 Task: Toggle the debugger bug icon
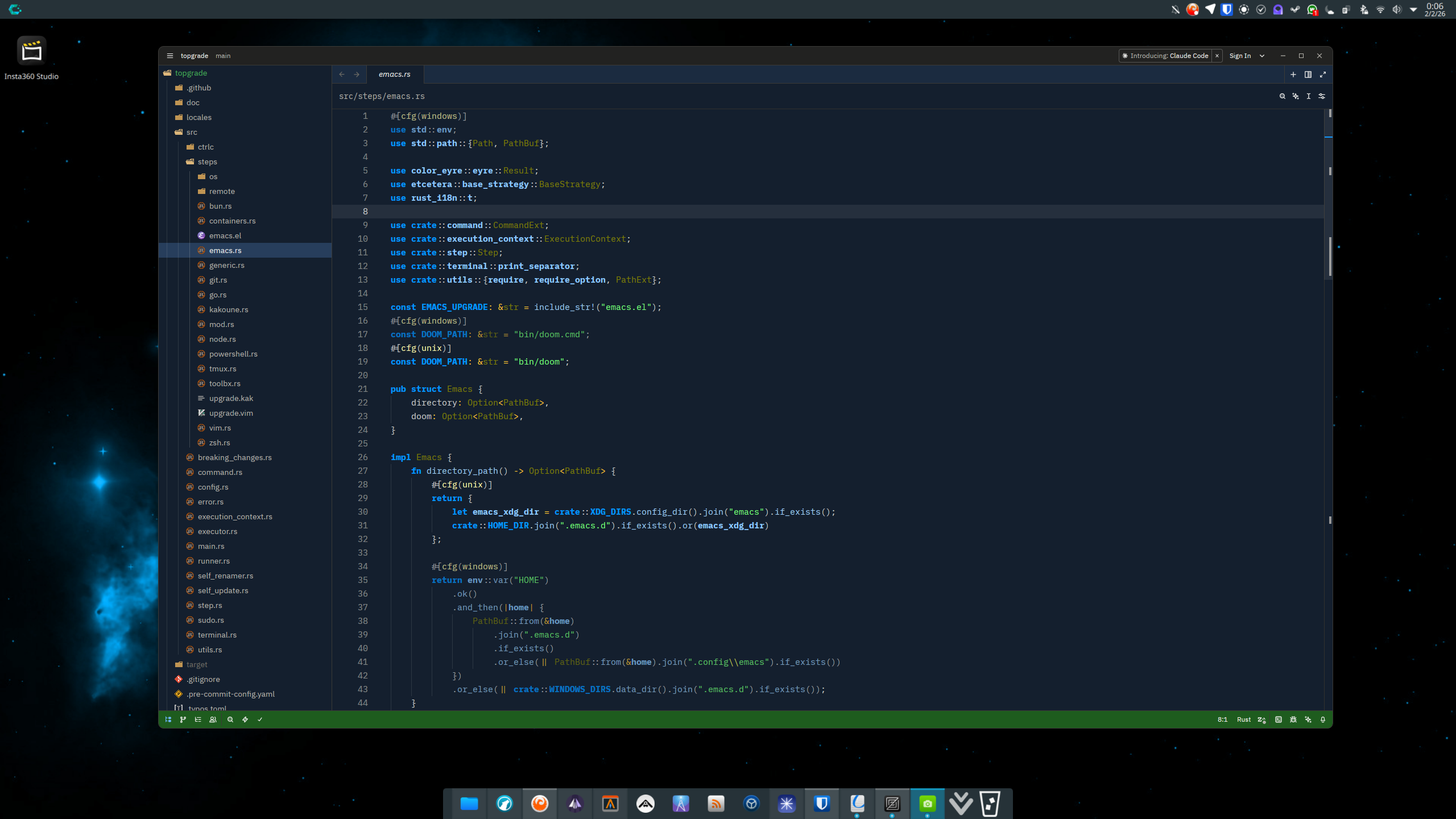(x=1293, y=719)
